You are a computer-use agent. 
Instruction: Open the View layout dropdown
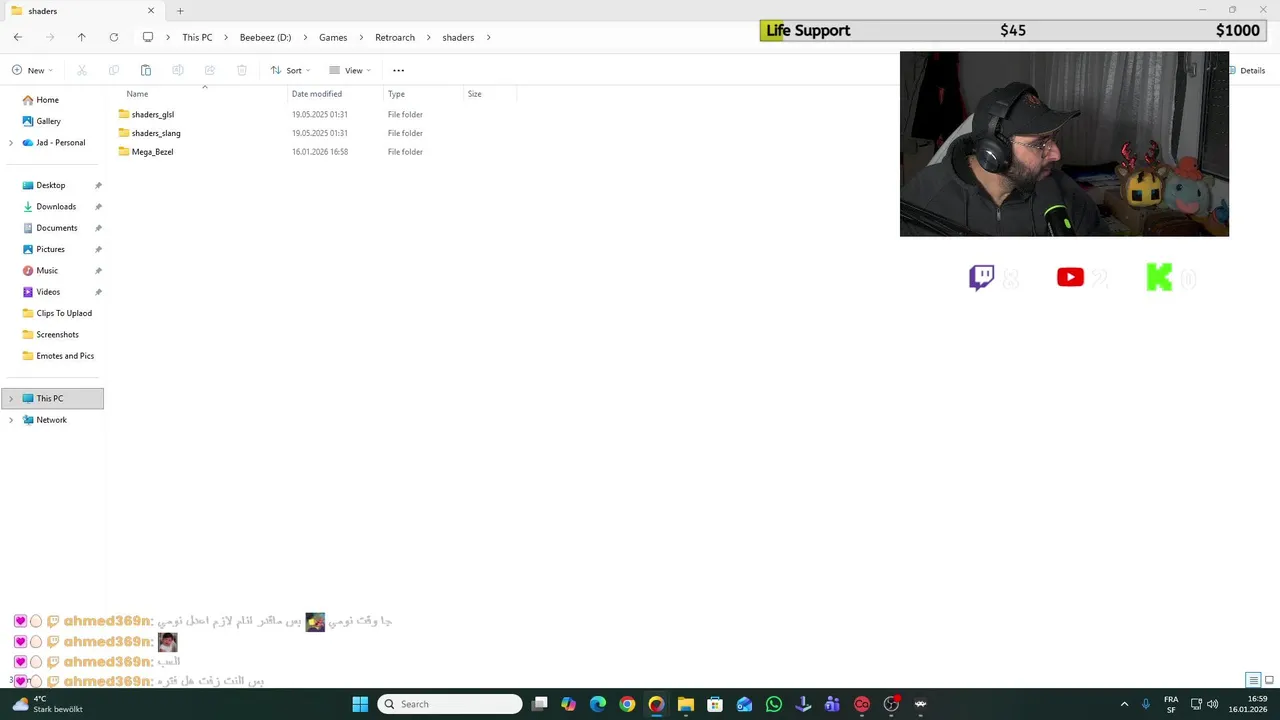(x=350, y=70)
